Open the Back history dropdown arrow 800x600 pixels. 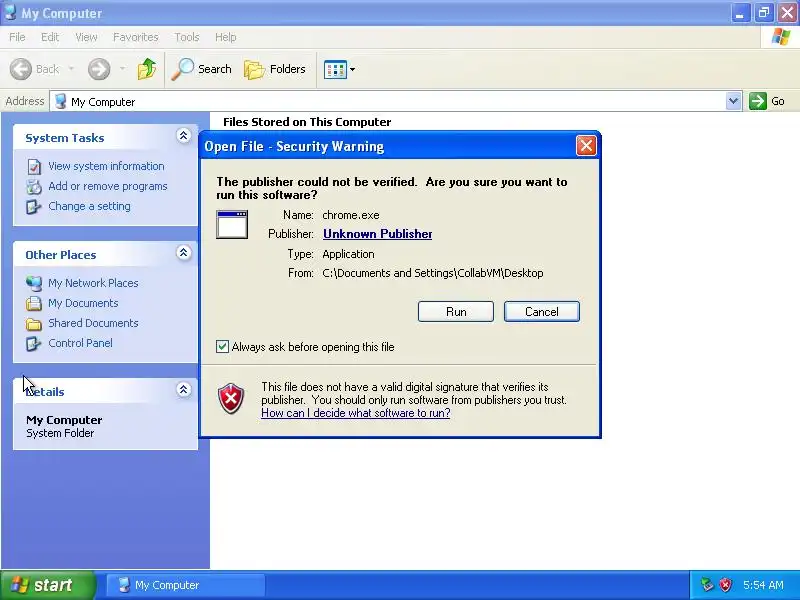71,69
